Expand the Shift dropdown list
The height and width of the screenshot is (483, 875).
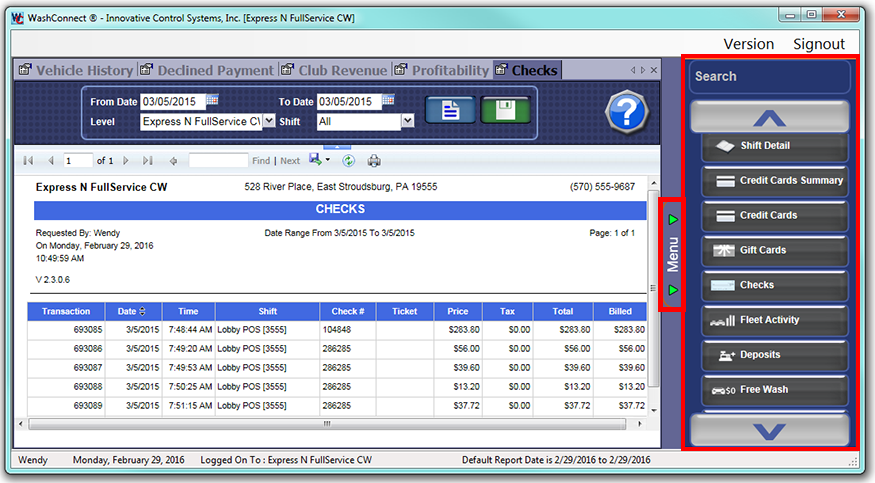pos(407,121)
